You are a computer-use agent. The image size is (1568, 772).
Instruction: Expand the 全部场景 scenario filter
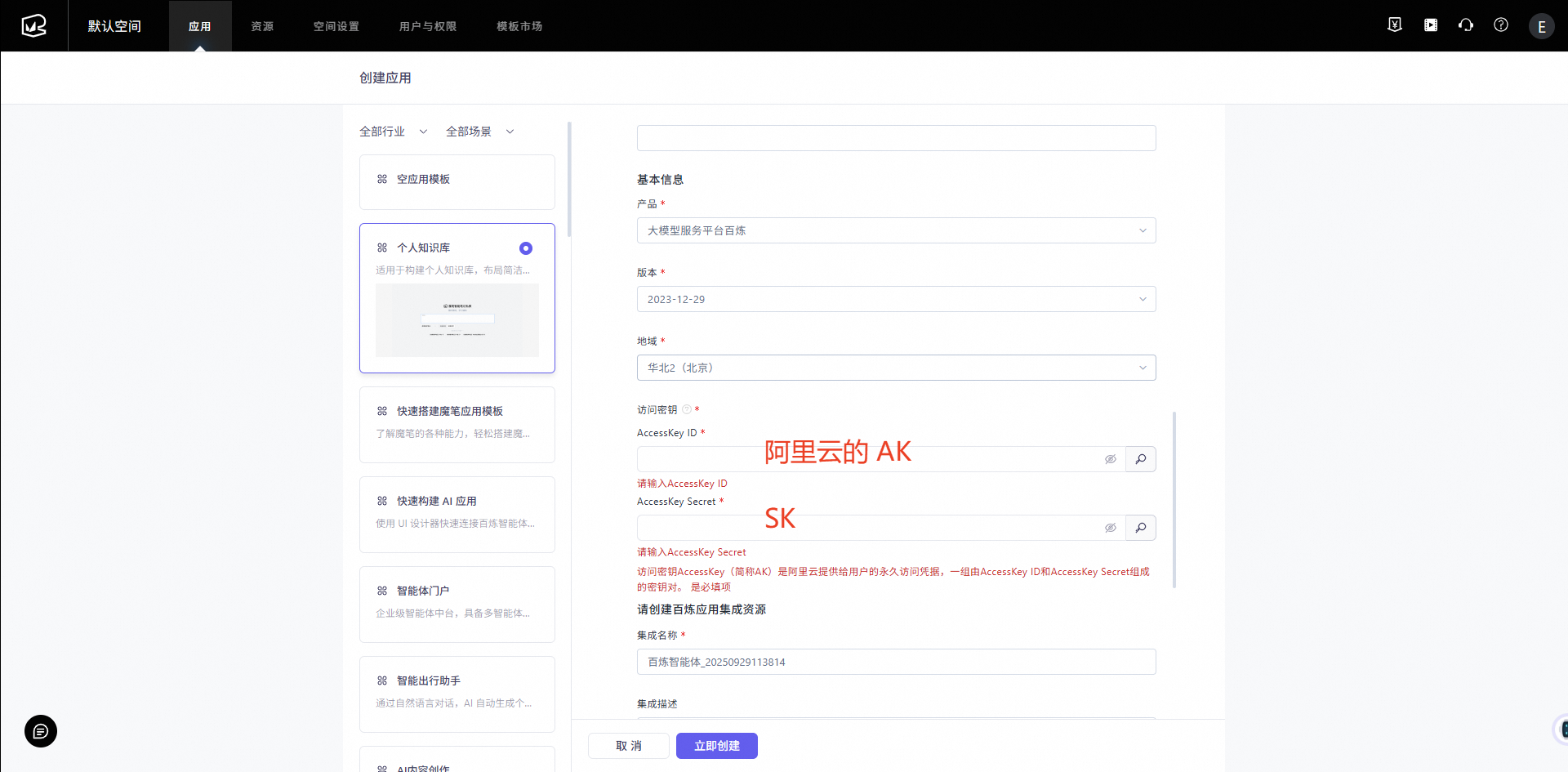[480, 132]
